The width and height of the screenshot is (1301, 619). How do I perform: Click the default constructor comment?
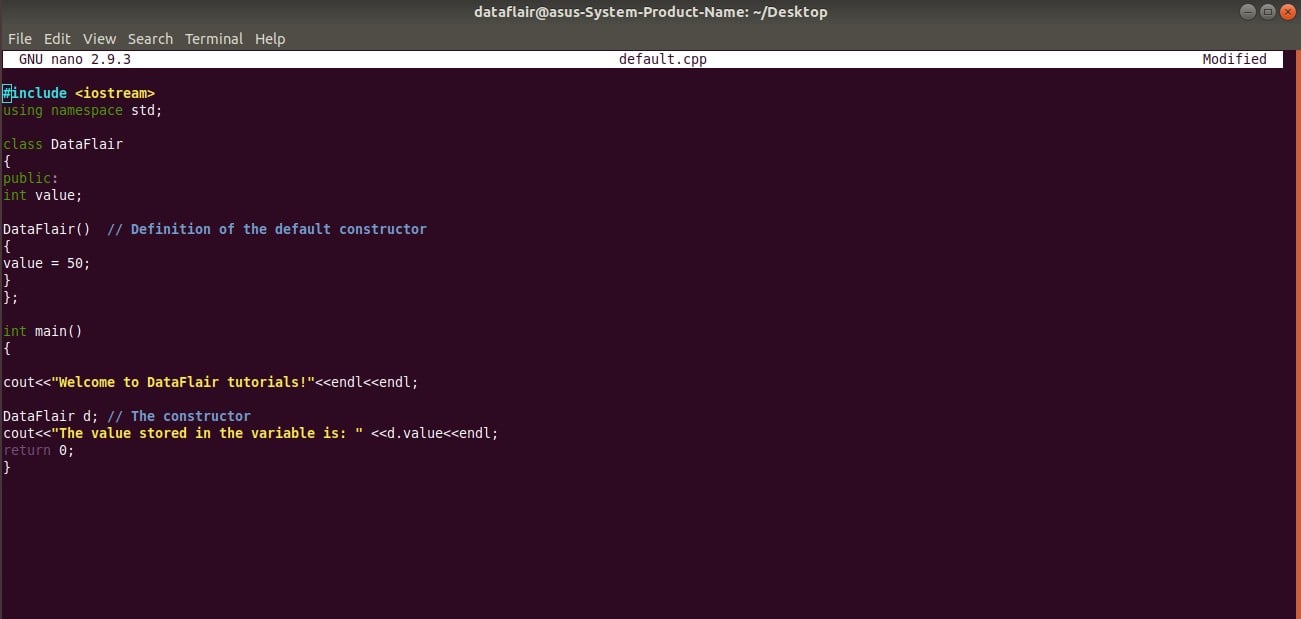[x=267, y=228]
